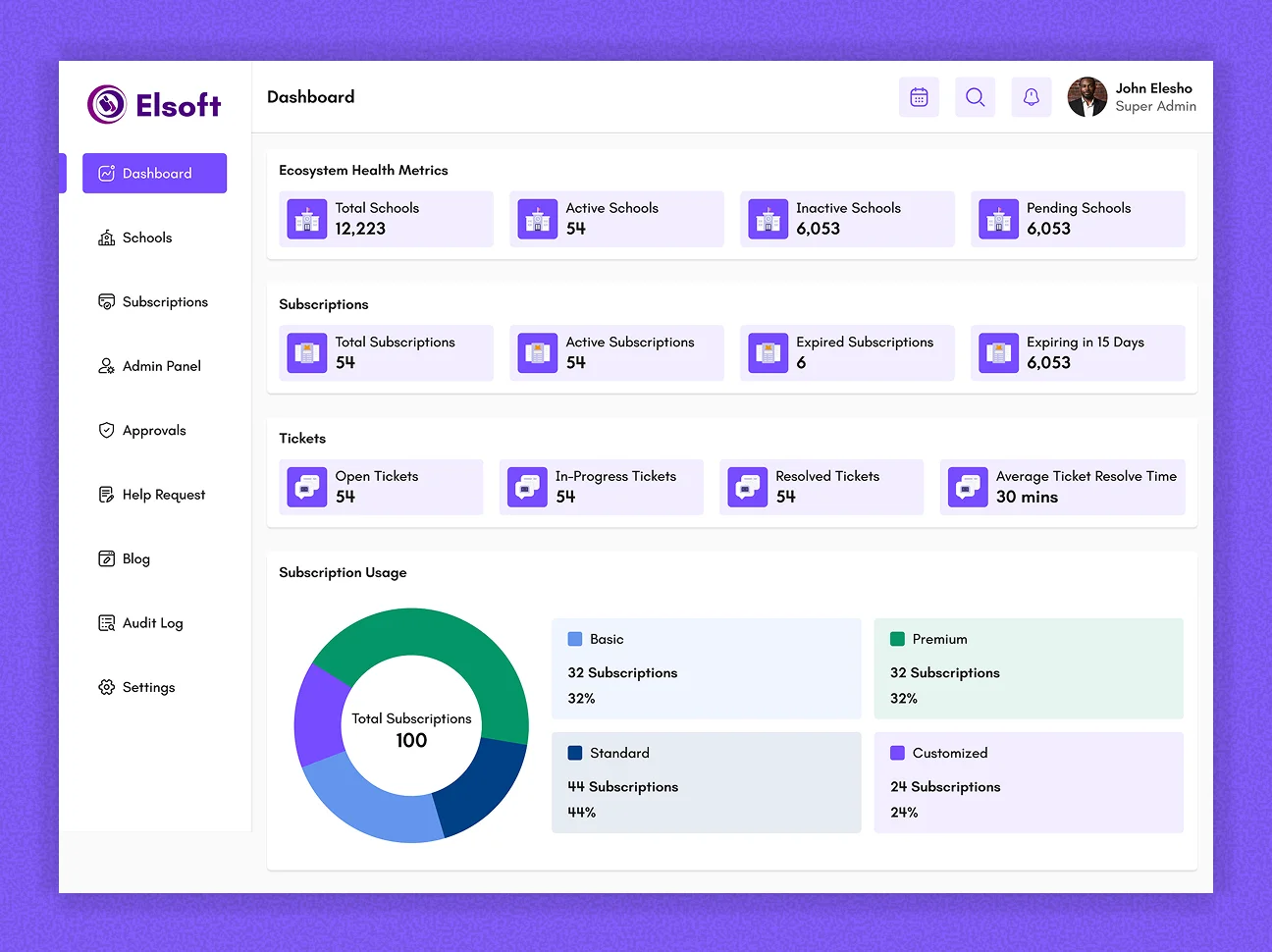This screenshot has height=952, width=1272.
Task: Open notifications via the bell icon
Action: click(x=1031, y=96)
